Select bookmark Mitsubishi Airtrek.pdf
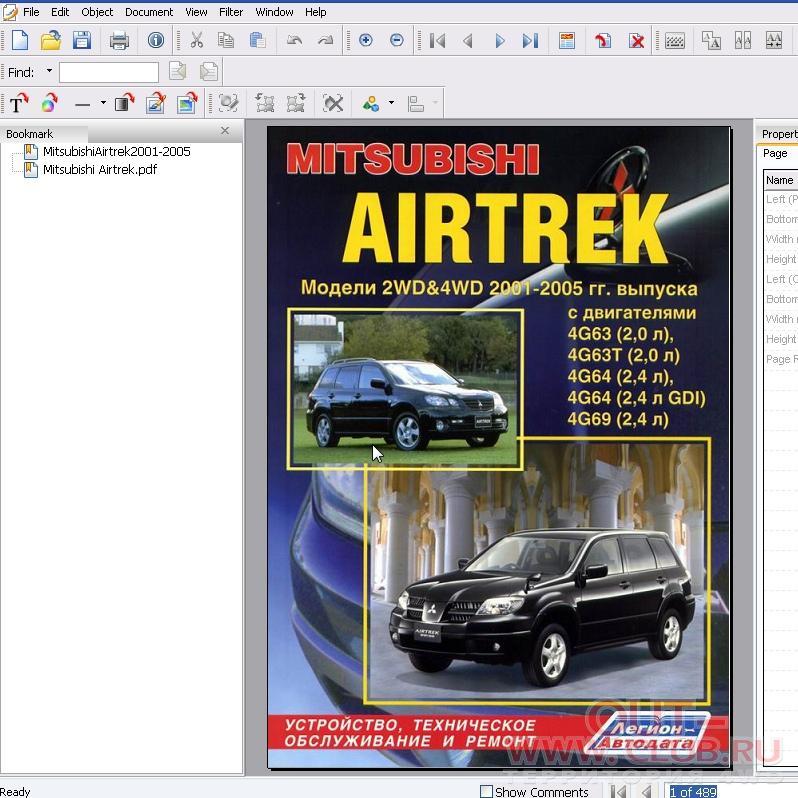Screen dimensions: 798x798 [100, 169]
